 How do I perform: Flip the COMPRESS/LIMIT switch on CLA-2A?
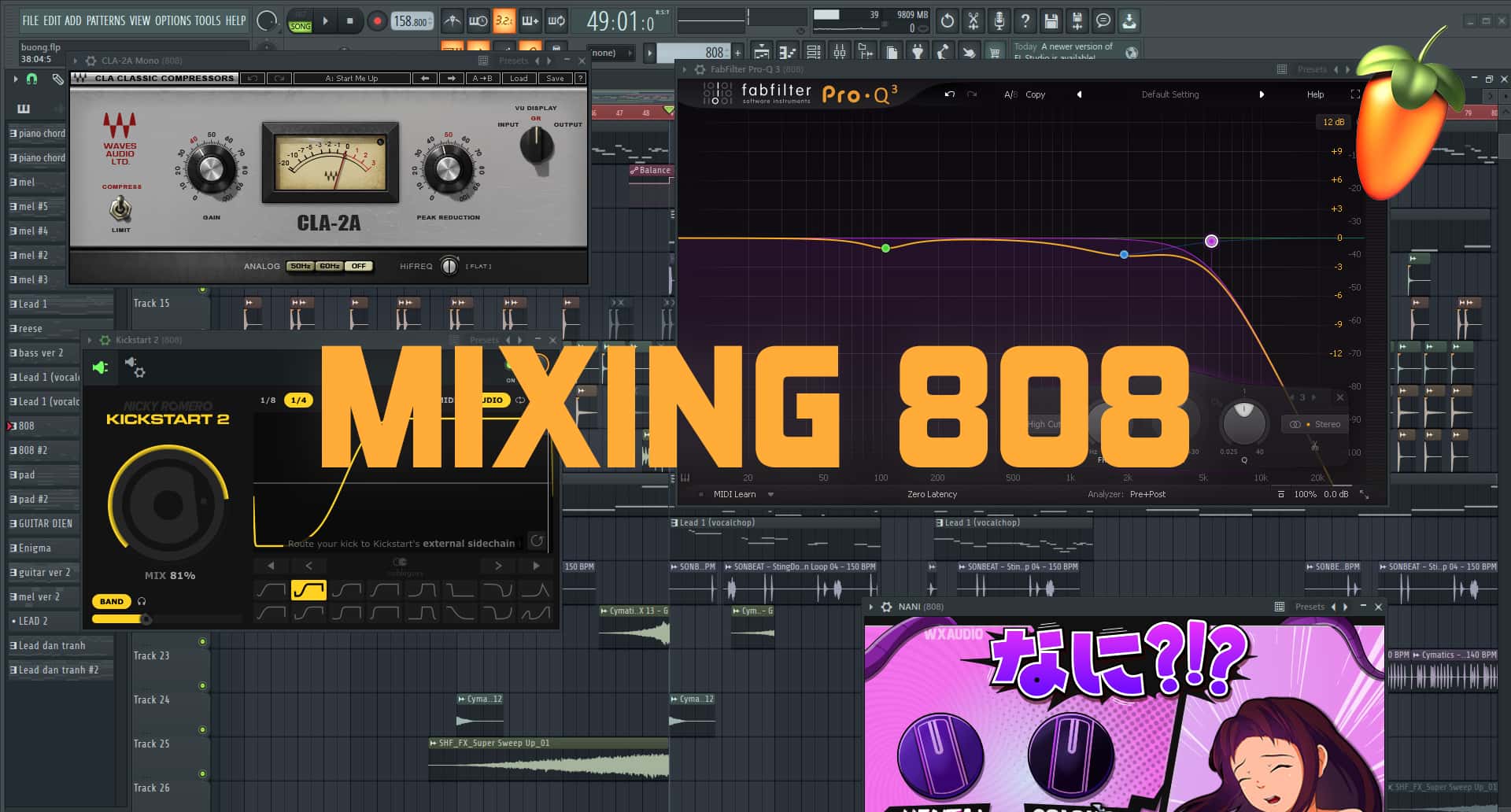(120, 209)
